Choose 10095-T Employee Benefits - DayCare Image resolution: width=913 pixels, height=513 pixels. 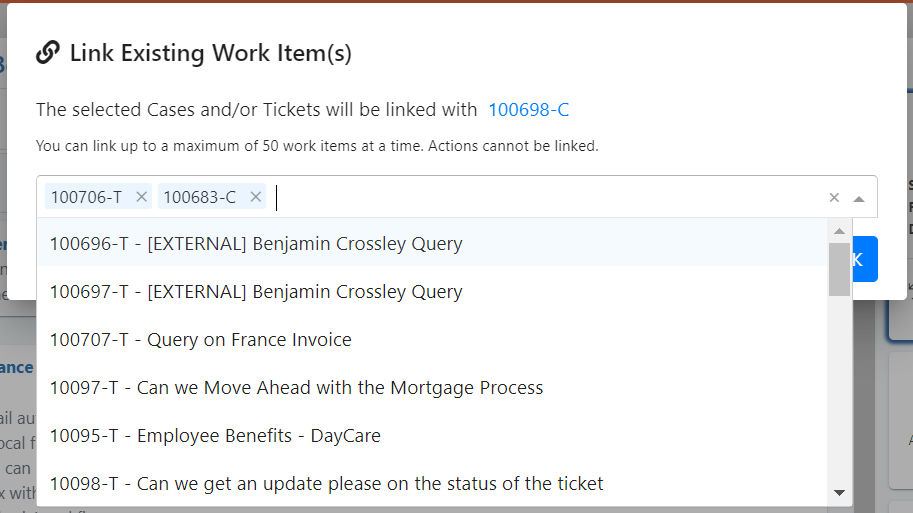click(x=215, y=435)
